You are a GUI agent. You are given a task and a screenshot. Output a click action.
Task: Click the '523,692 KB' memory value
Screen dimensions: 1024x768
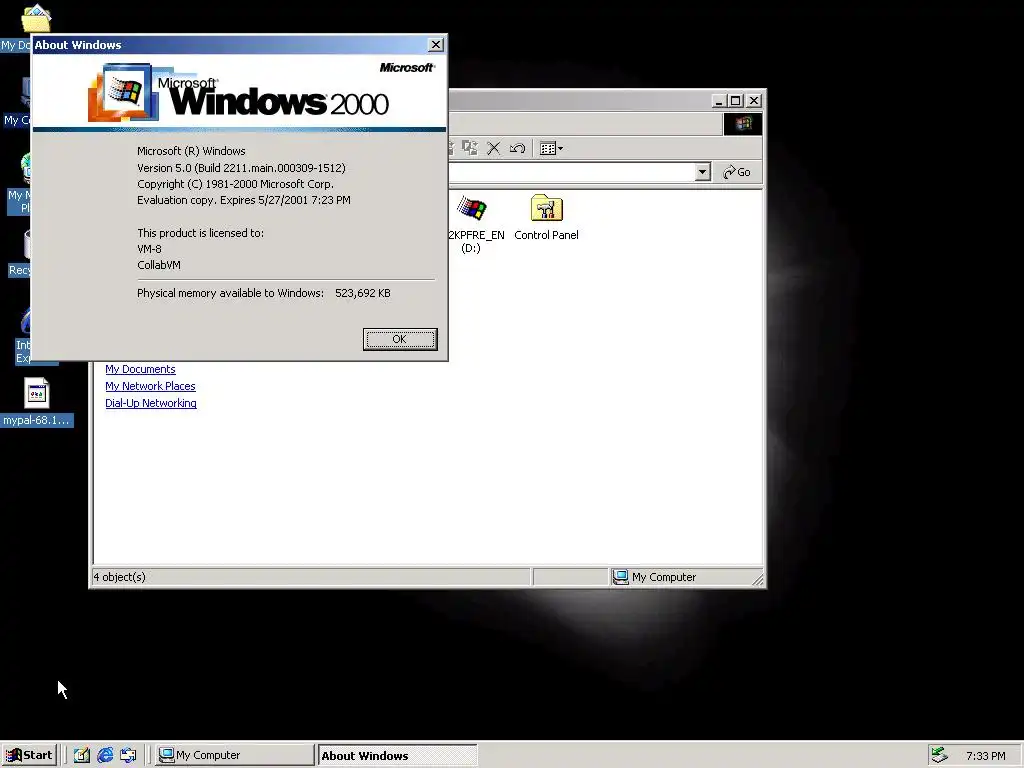362,293
